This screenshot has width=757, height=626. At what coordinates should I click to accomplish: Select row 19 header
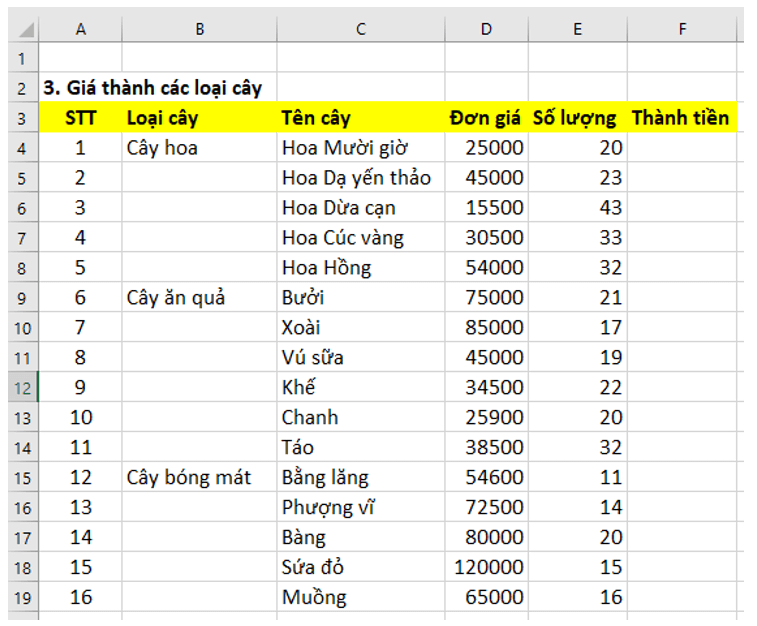click(x=20, y=597)
